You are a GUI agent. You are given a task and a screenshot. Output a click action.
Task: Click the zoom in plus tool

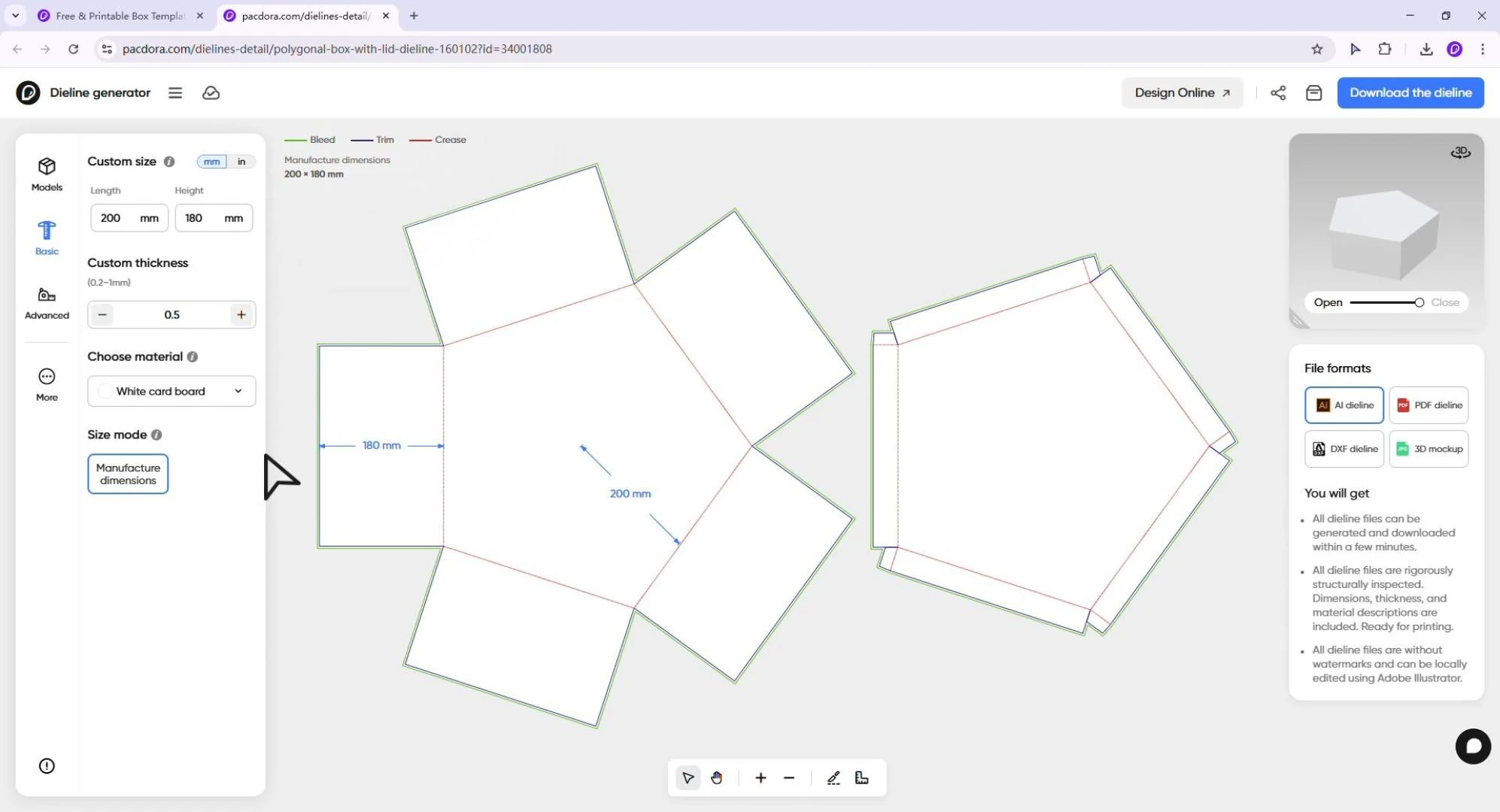(x=761, y=778)
